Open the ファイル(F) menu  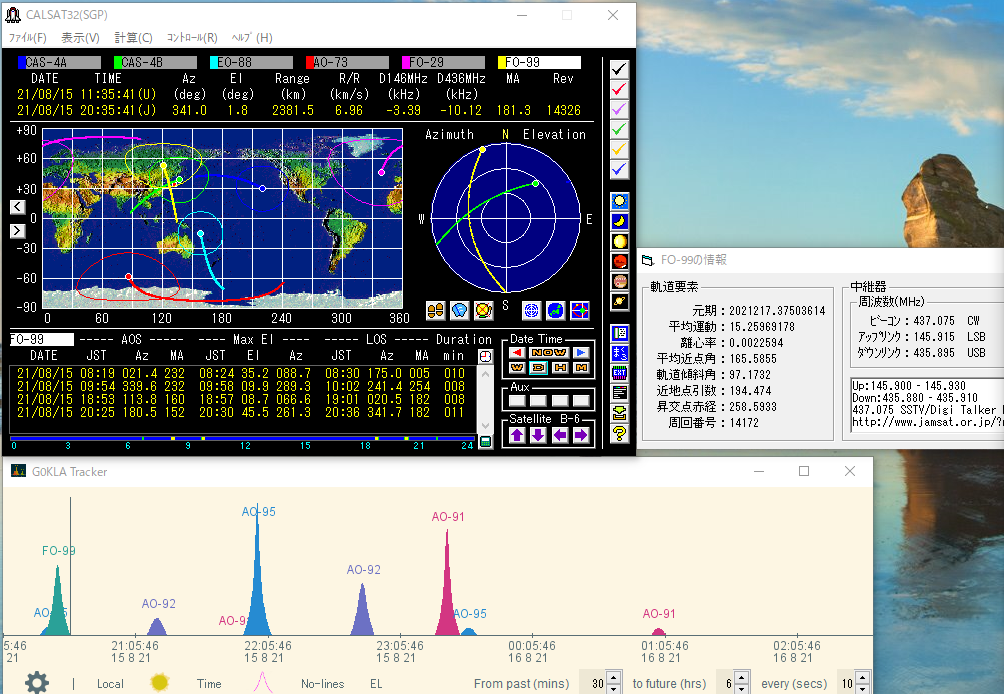[x=28, y=38]
